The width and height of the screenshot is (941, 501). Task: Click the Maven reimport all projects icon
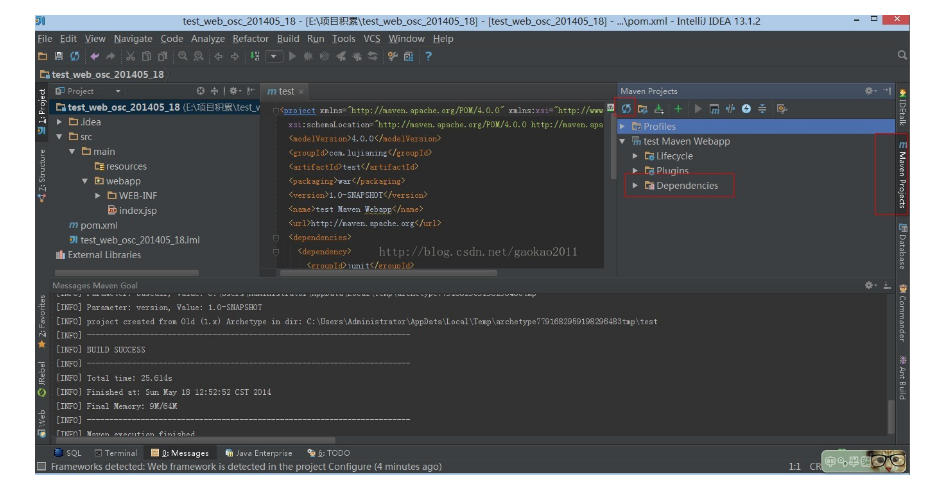(627, 108)
